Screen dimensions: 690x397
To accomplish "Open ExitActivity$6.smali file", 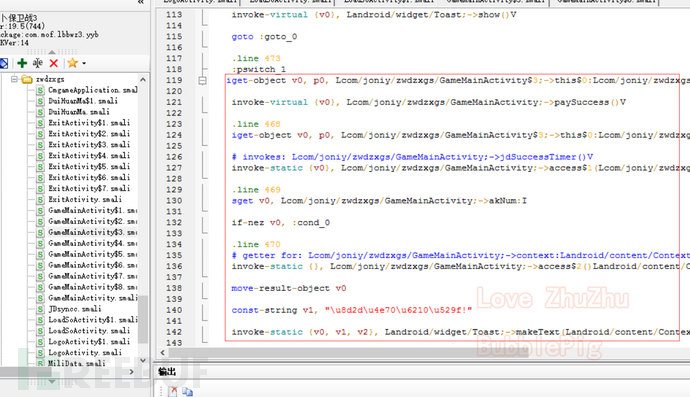I will (x=89, y=177).
